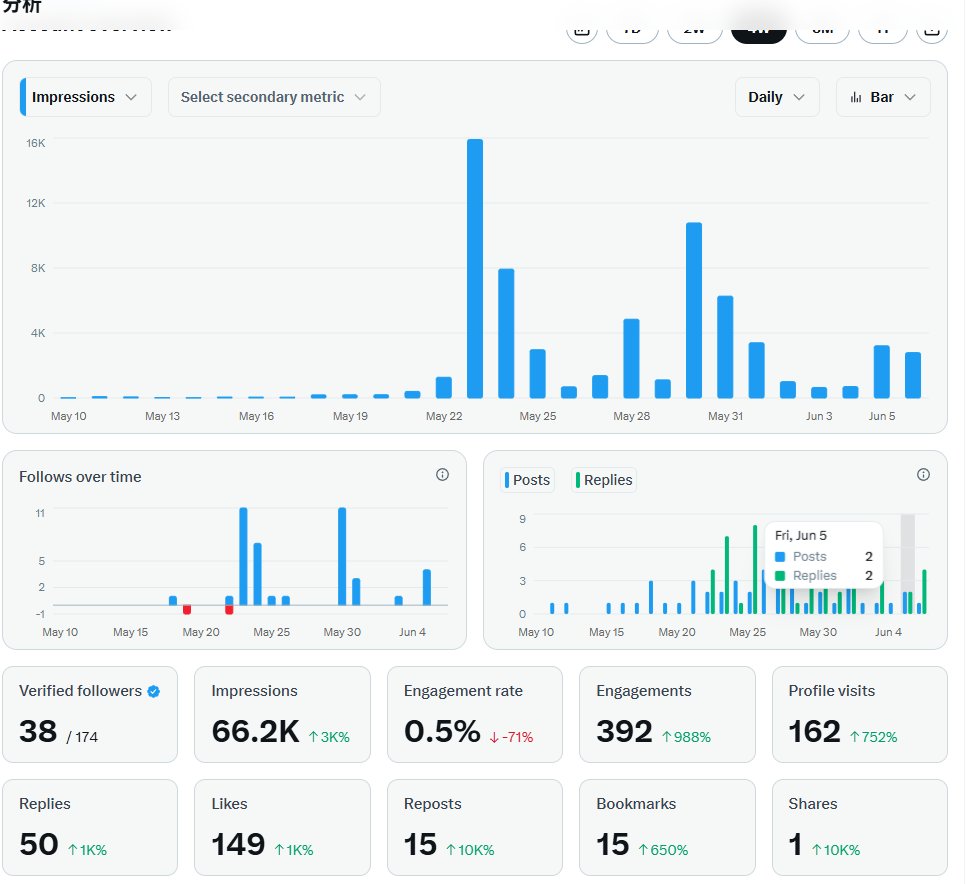Viewport: 974px width, 884px height.
Task: Click the green 988% change indicator
Action: click(x=686, y=737)
